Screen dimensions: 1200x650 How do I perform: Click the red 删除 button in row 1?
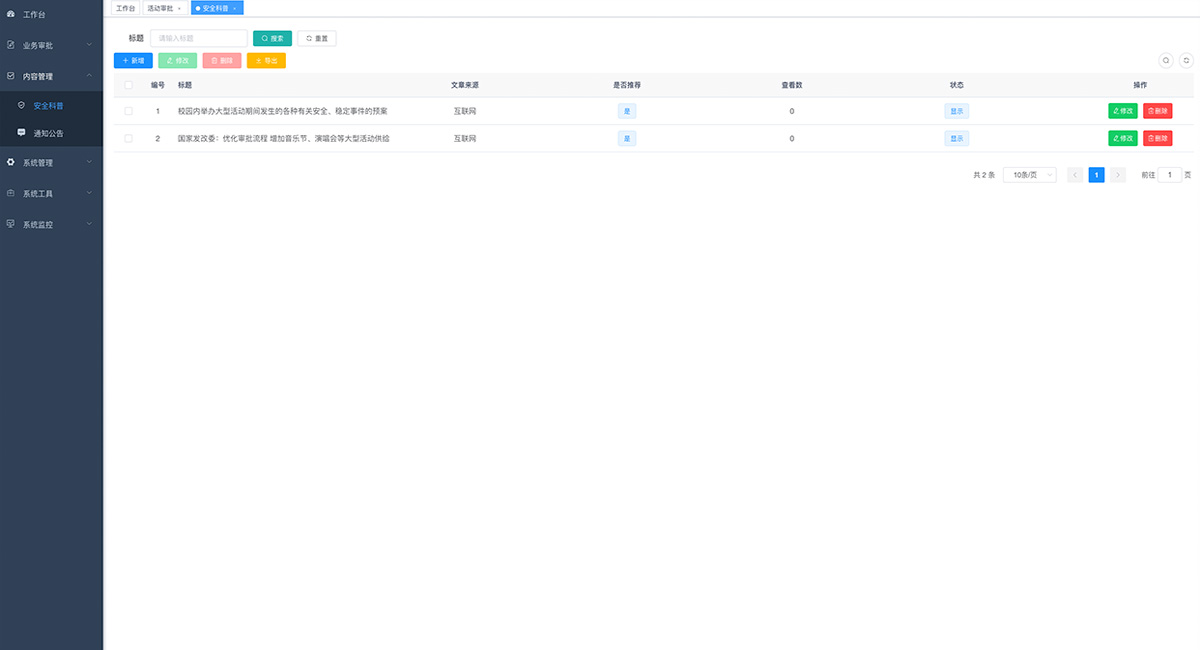point(1157,111)
